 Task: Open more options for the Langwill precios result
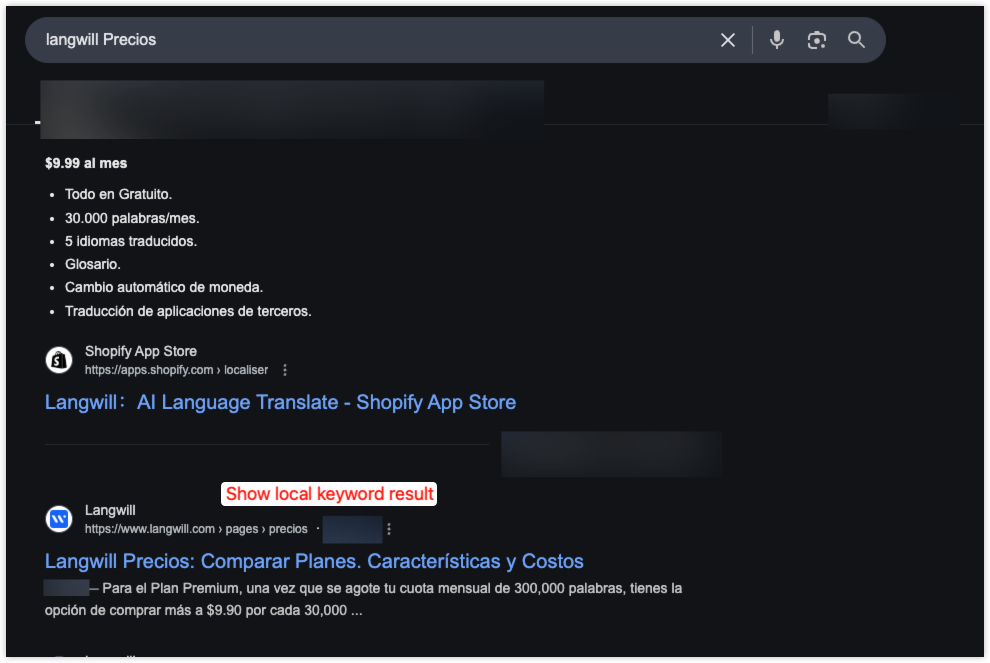tap(389, 529)
